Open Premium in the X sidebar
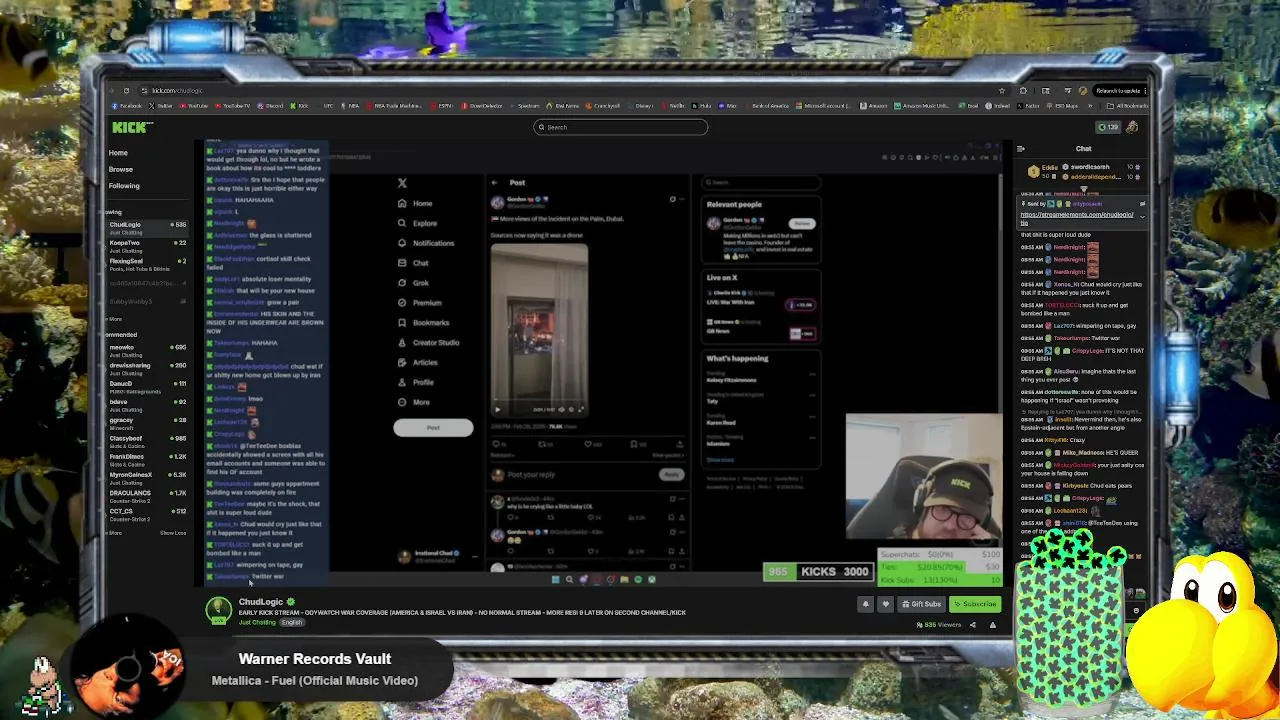Image resolution: width=1280 pixels, height=720 pixels. [419, 303]
